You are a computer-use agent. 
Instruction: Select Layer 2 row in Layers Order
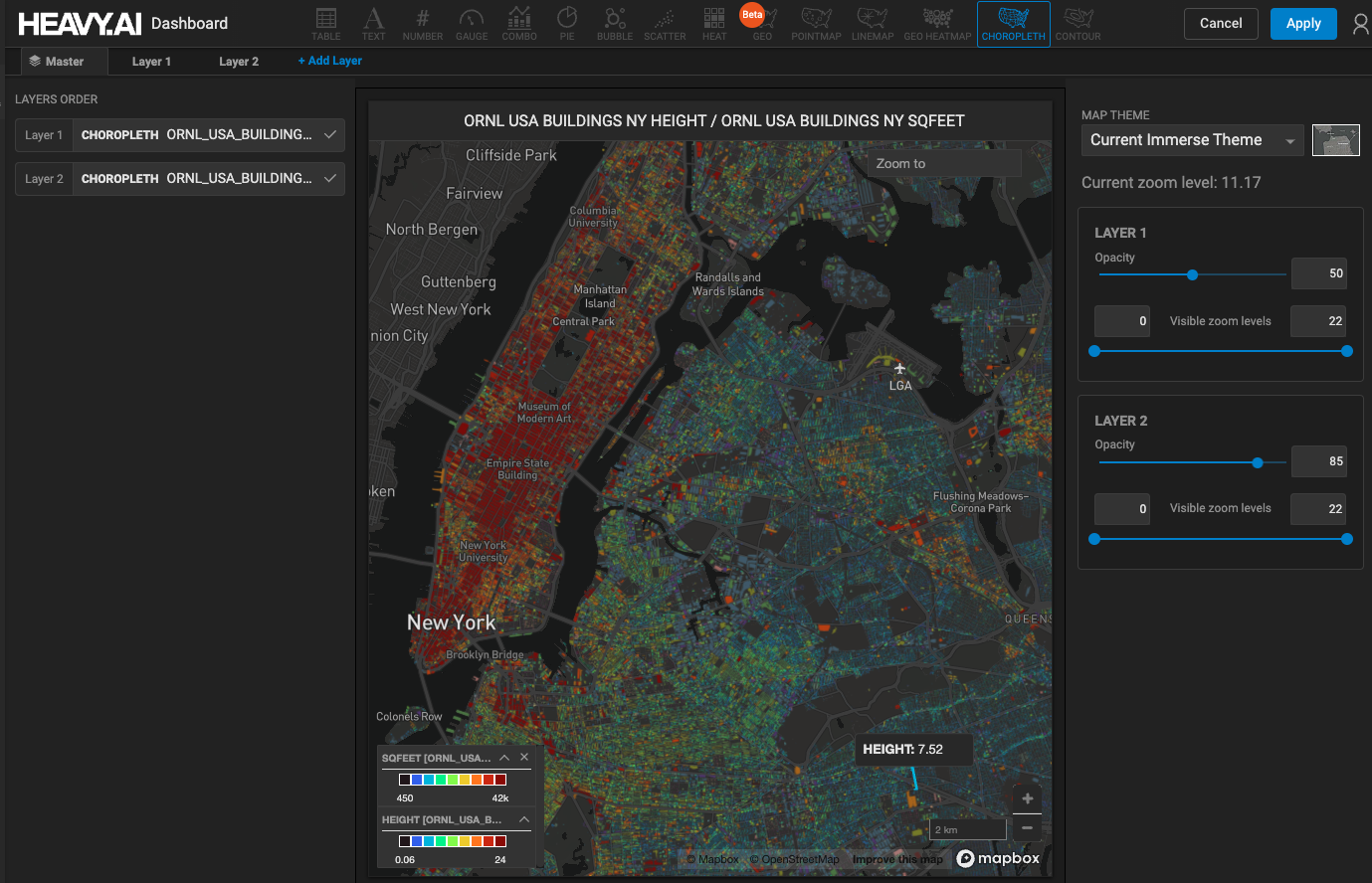pos(180,178)
